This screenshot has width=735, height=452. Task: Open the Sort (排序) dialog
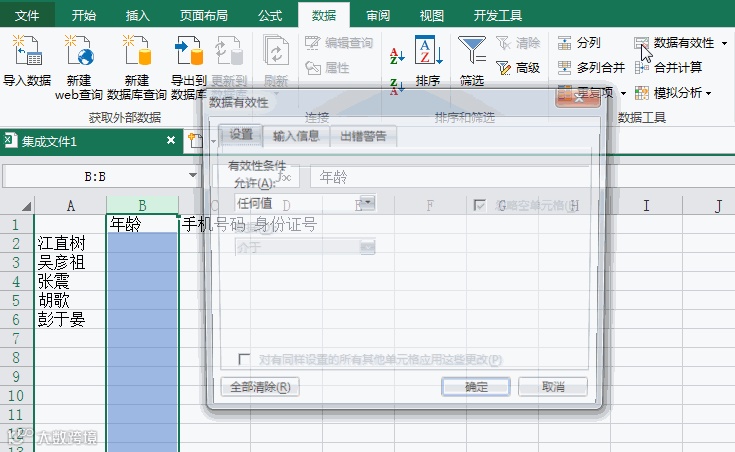(x=428, y=60)
